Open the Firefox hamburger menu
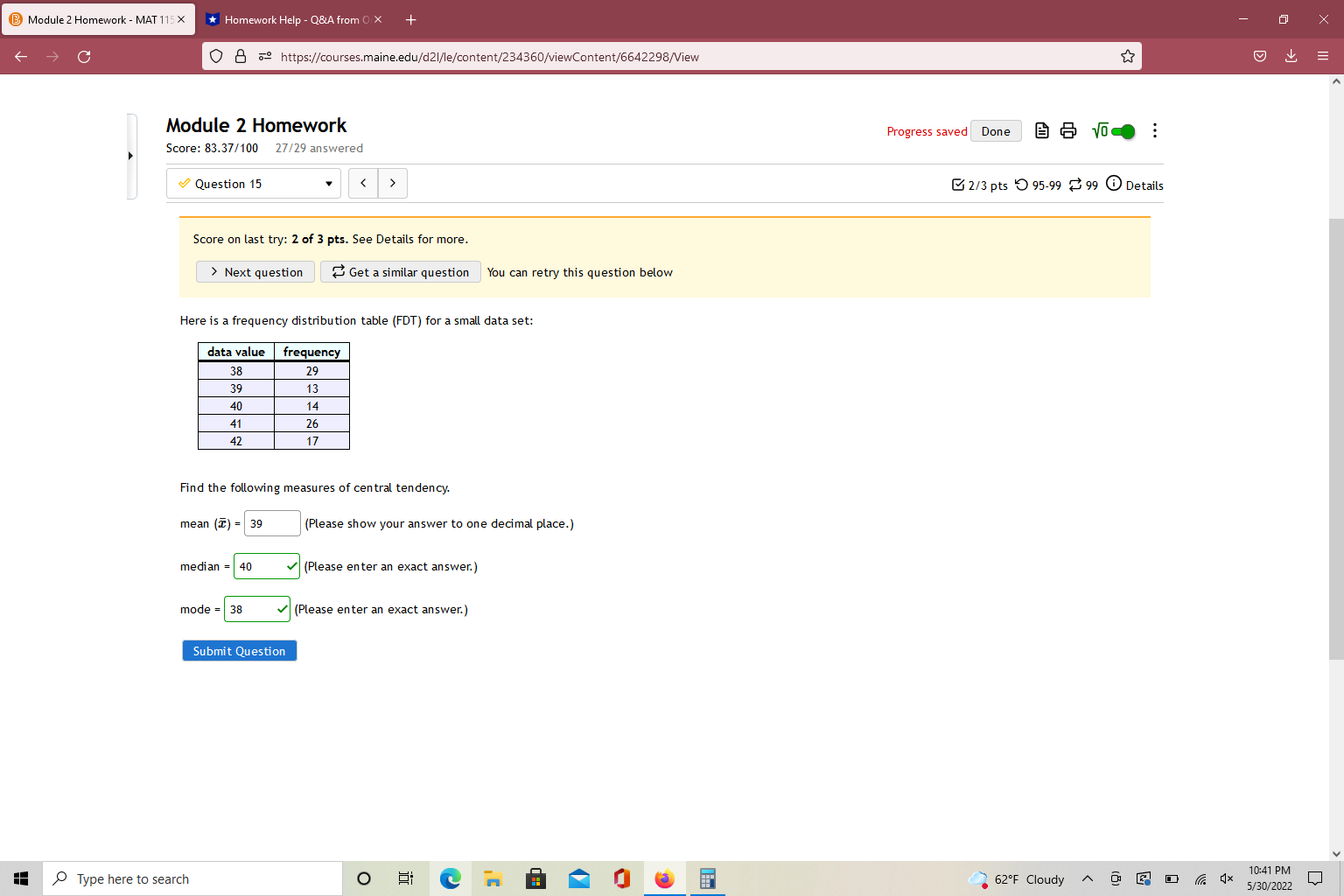This screenshot has height=896, width=1344. [x=1323, y=57]
